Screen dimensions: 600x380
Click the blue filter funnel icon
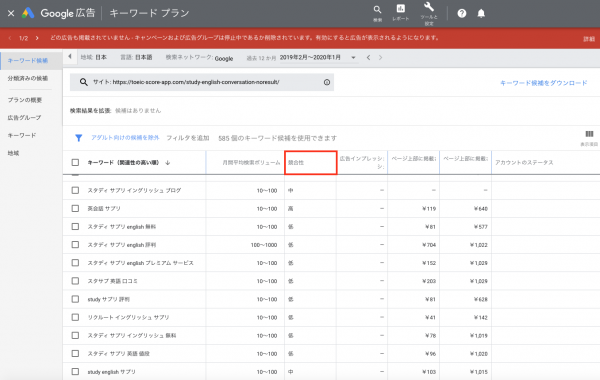pos(78,138)
